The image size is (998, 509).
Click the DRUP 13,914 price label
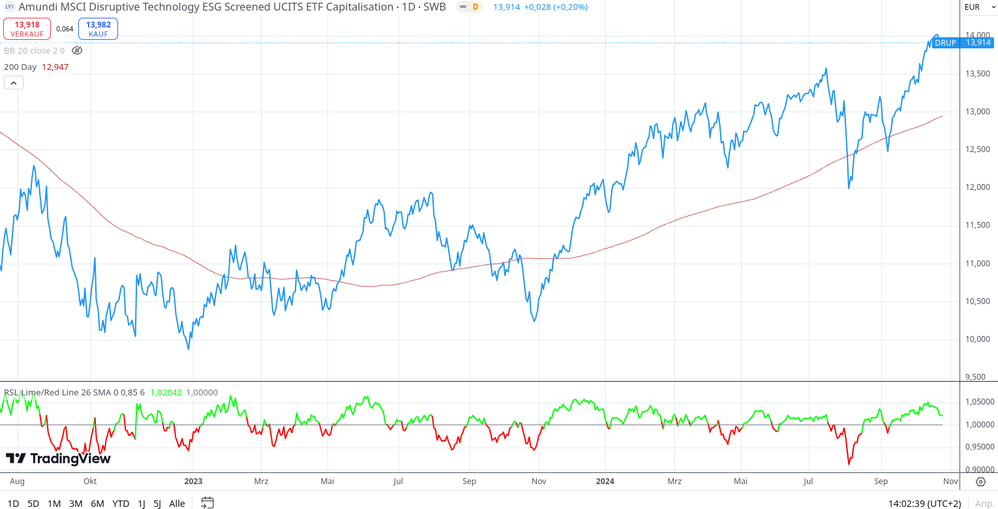pos(962,43)
